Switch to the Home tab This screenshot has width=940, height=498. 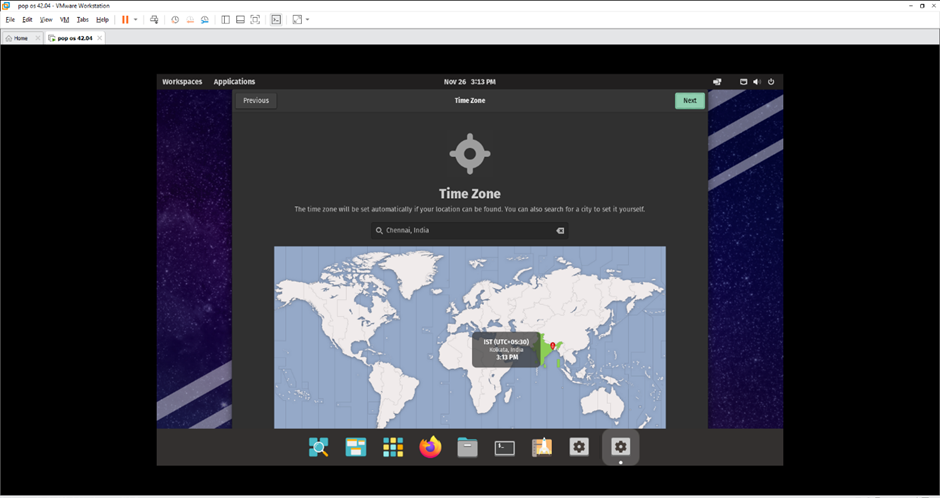click(20, 38)
